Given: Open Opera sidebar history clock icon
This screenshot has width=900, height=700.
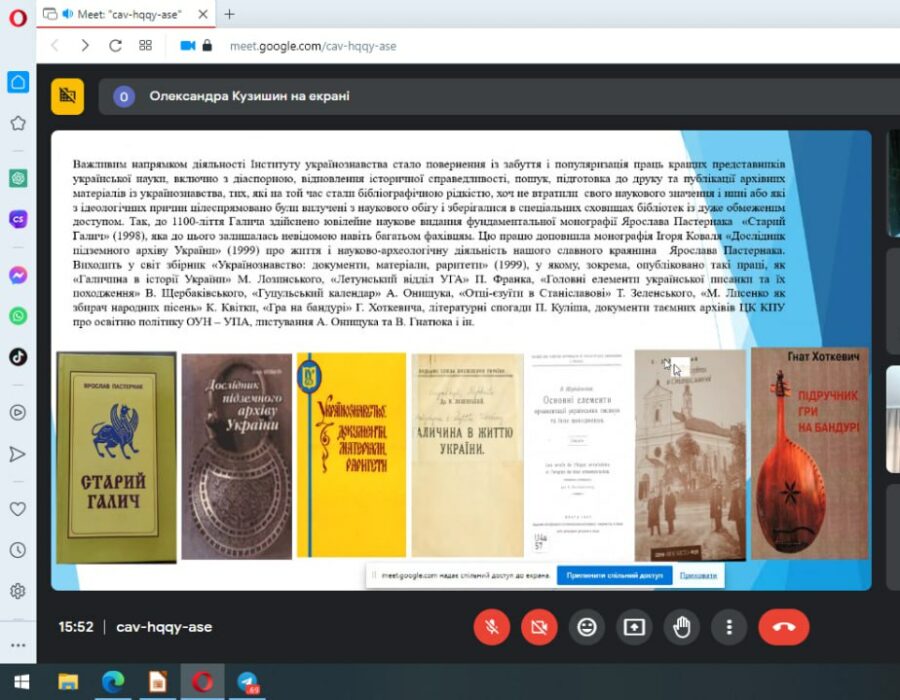Looking at the screenshot, I should pyautogui.click(x=18, y=550).
